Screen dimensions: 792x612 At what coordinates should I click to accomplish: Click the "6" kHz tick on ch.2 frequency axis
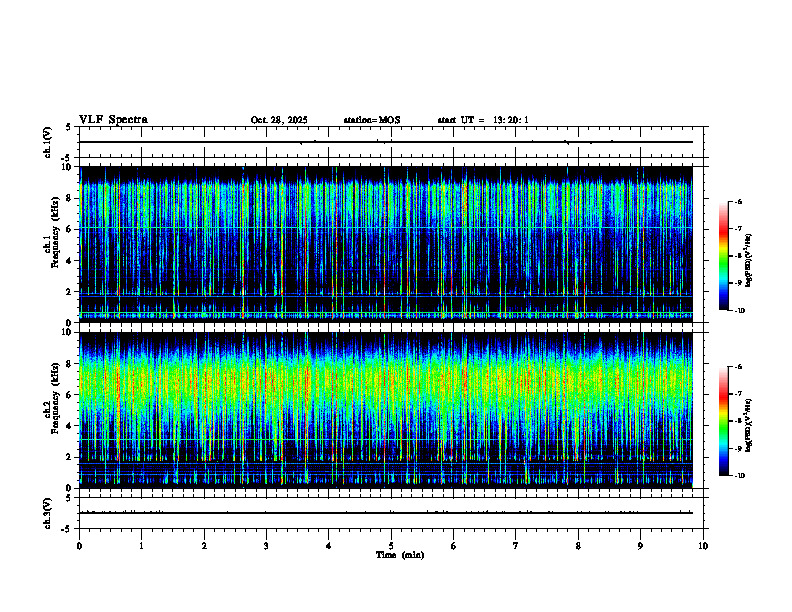tap(70, 395)
